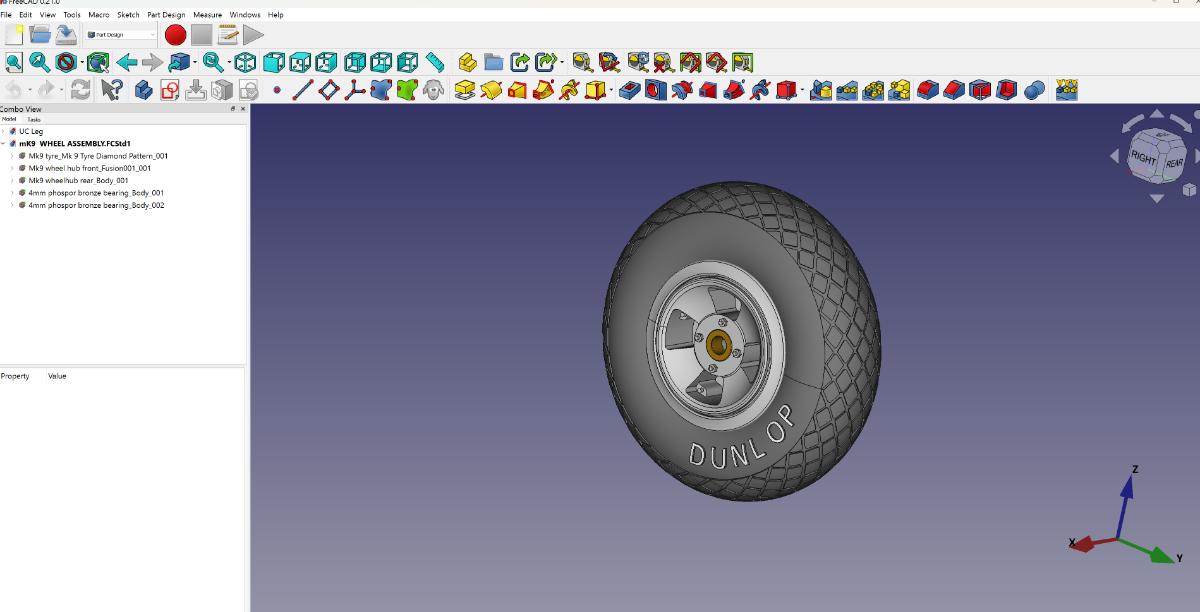This screenshot has width=1200, height=612.
Task: Open the Measure menu
Action: pos(208,15)
